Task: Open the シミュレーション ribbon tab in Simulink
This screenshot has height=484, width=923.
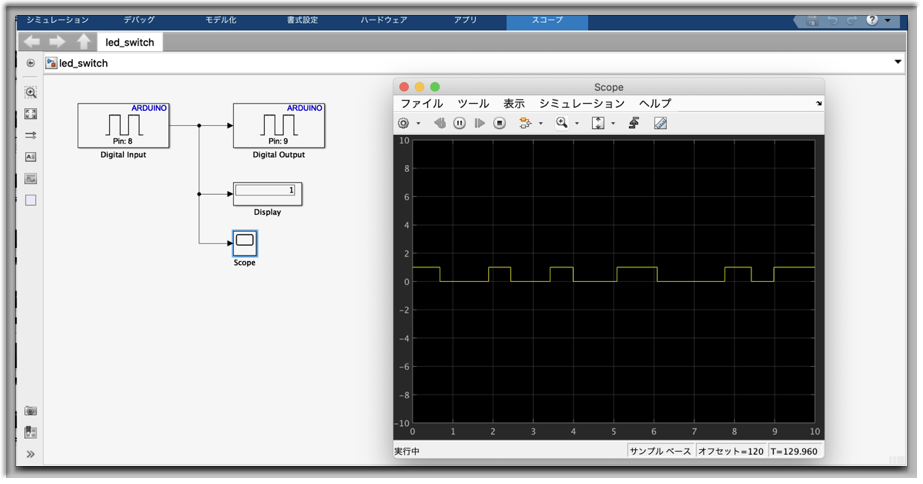Action: point(57,20)
